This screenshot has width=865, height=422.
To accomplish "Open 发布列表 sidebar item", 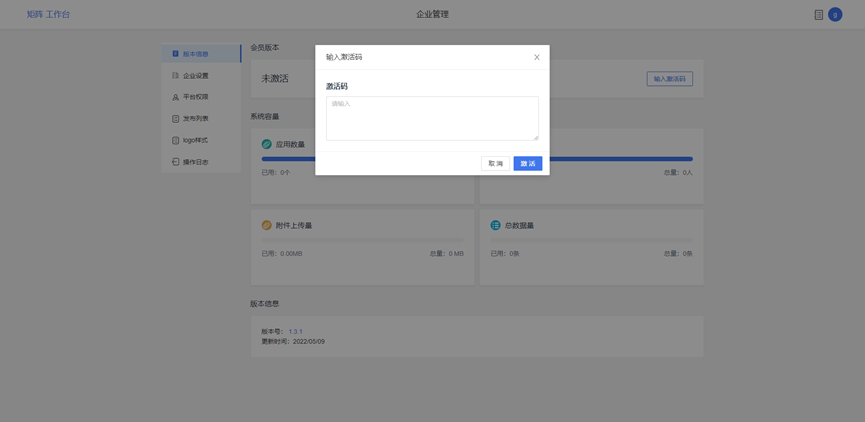I will 201,119.
